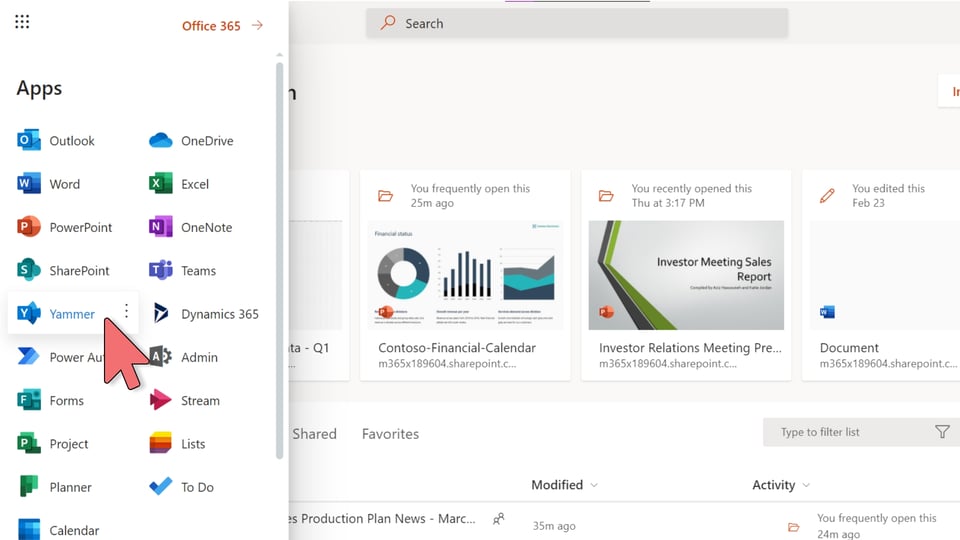Switch to the Shared tab
The width and height of the screenshot is (960, 540).
[314, 434]
